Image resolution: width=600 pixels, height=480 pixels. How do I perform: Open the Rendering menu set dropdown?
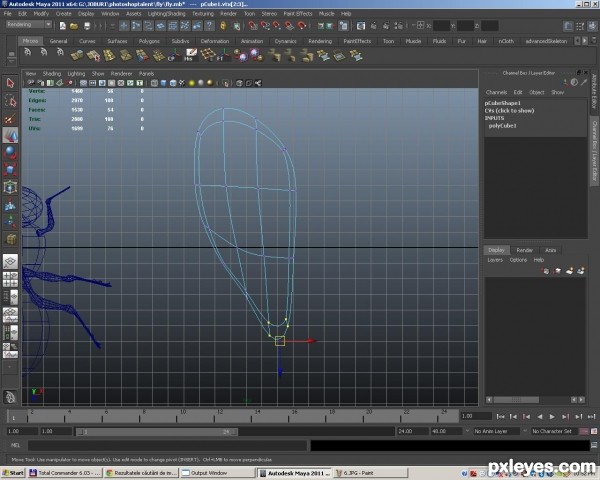29,24
